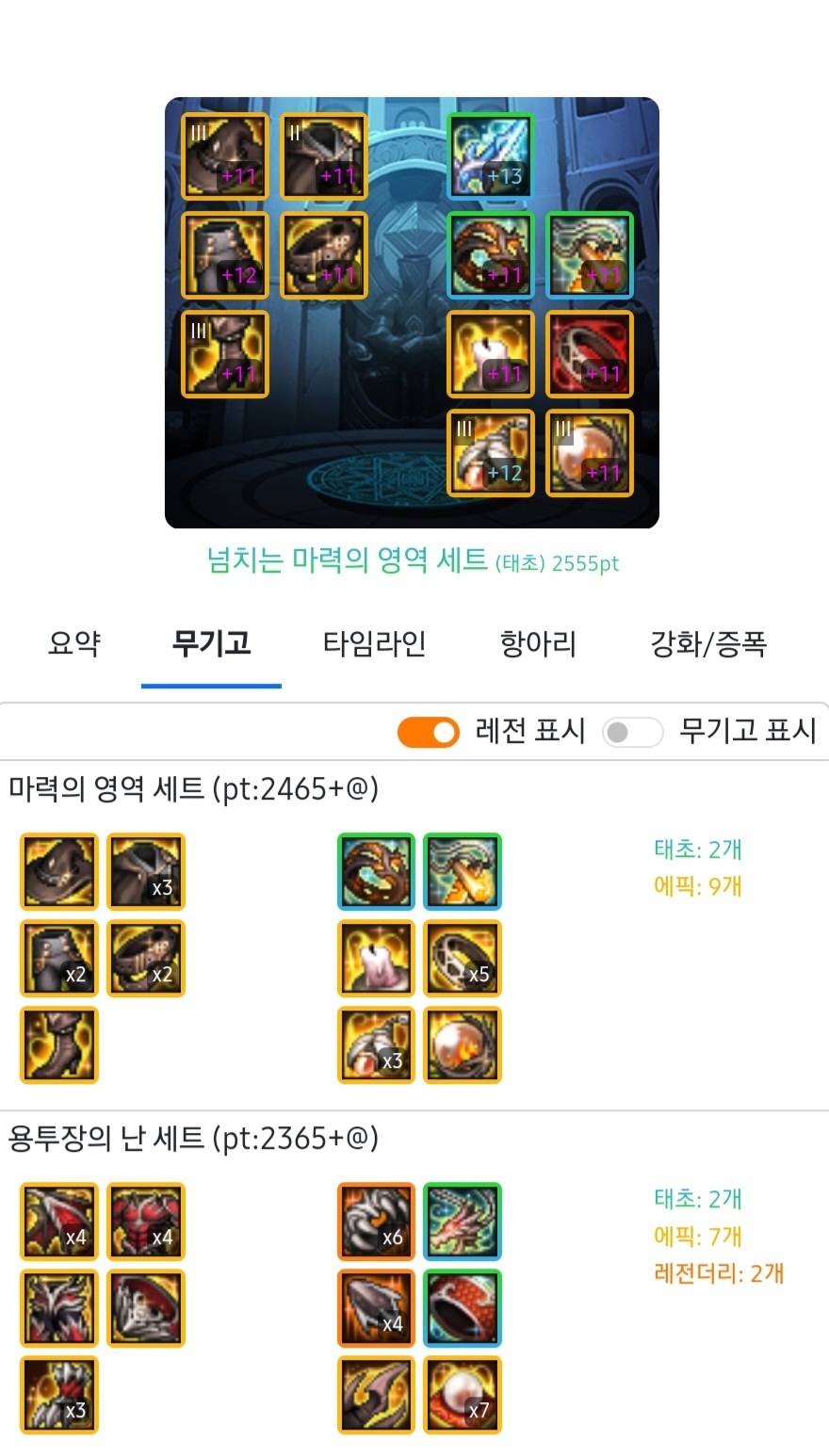Click the 넘치는 마력의 영역 세트 title

(x=347, y=561)
